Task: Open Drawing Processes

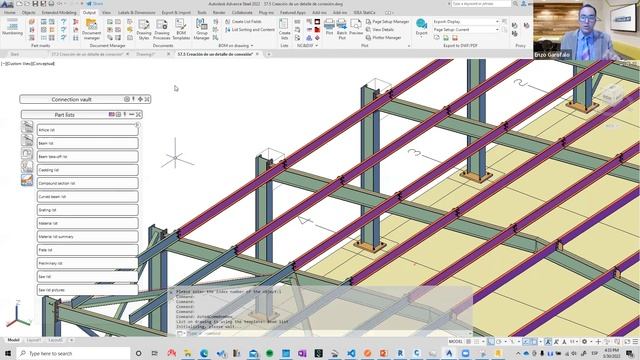Action: (162, 29)
